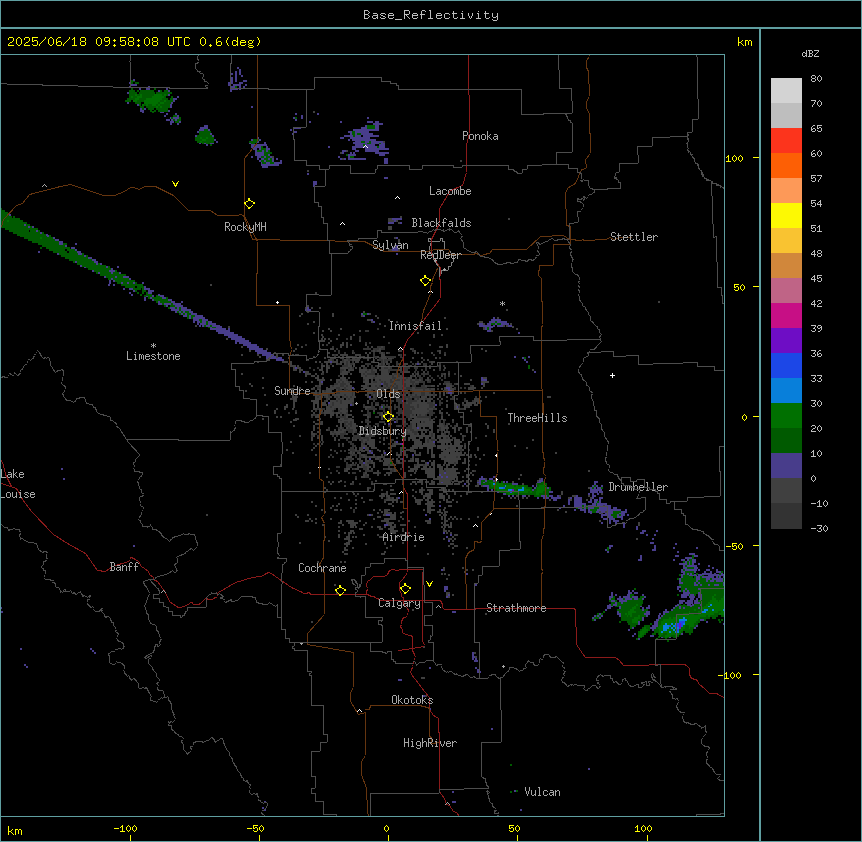The height and width of the screenshot is (842, 862).
Task: Click the Louise label at left edge
Action: [x=18, y=494]
